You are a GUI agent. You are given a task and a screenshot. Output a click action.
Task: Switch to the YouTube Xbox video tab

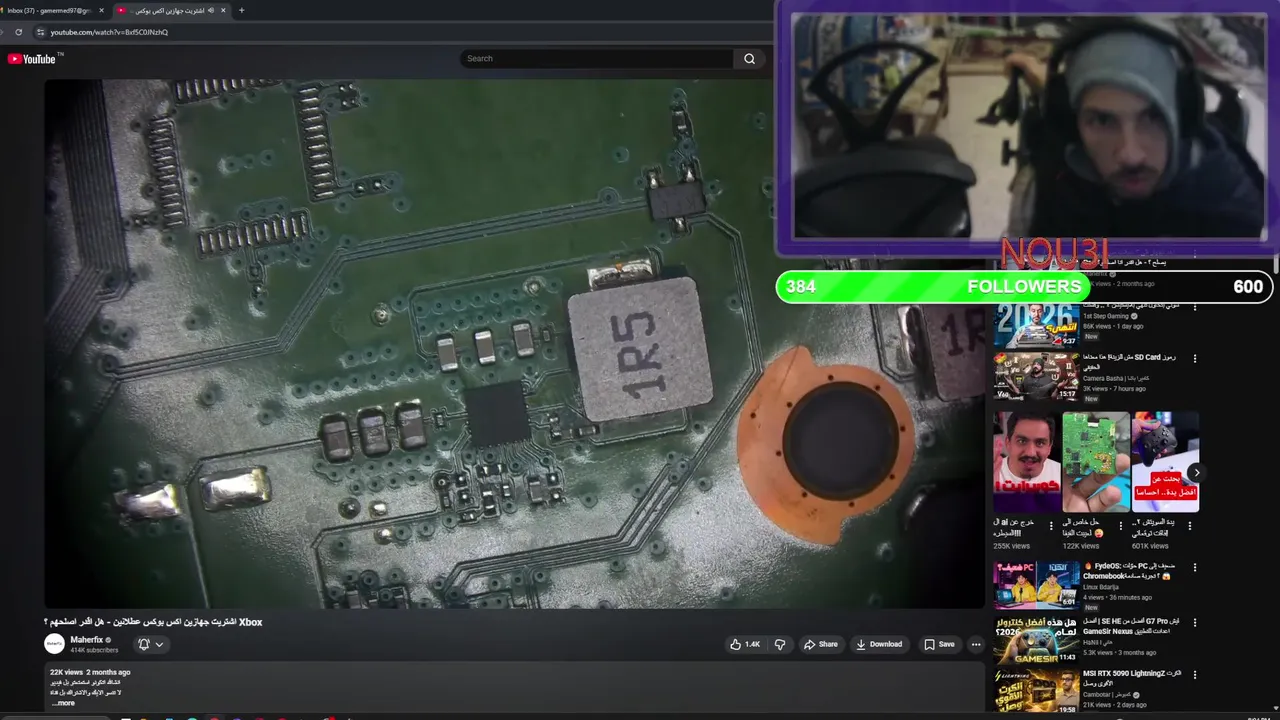(170, 10)
